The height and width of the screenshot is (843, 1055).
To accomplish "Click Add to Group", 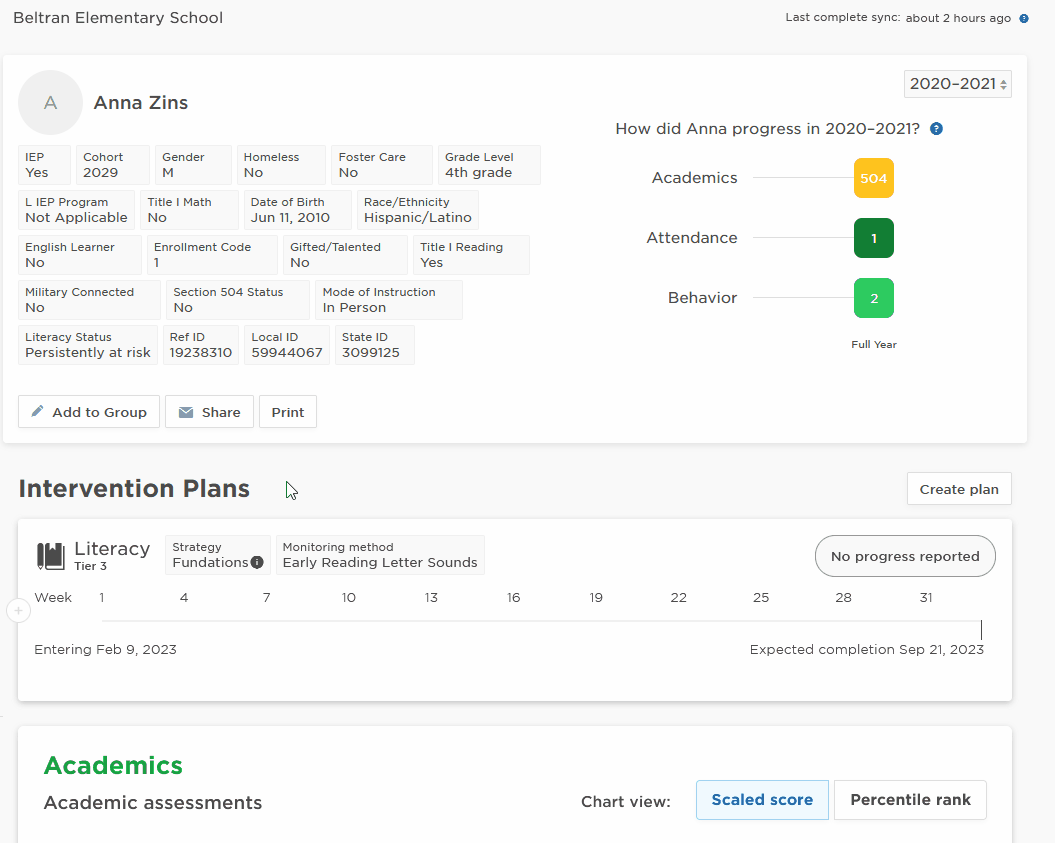I will pyautogui.click(x=88, y=411).
